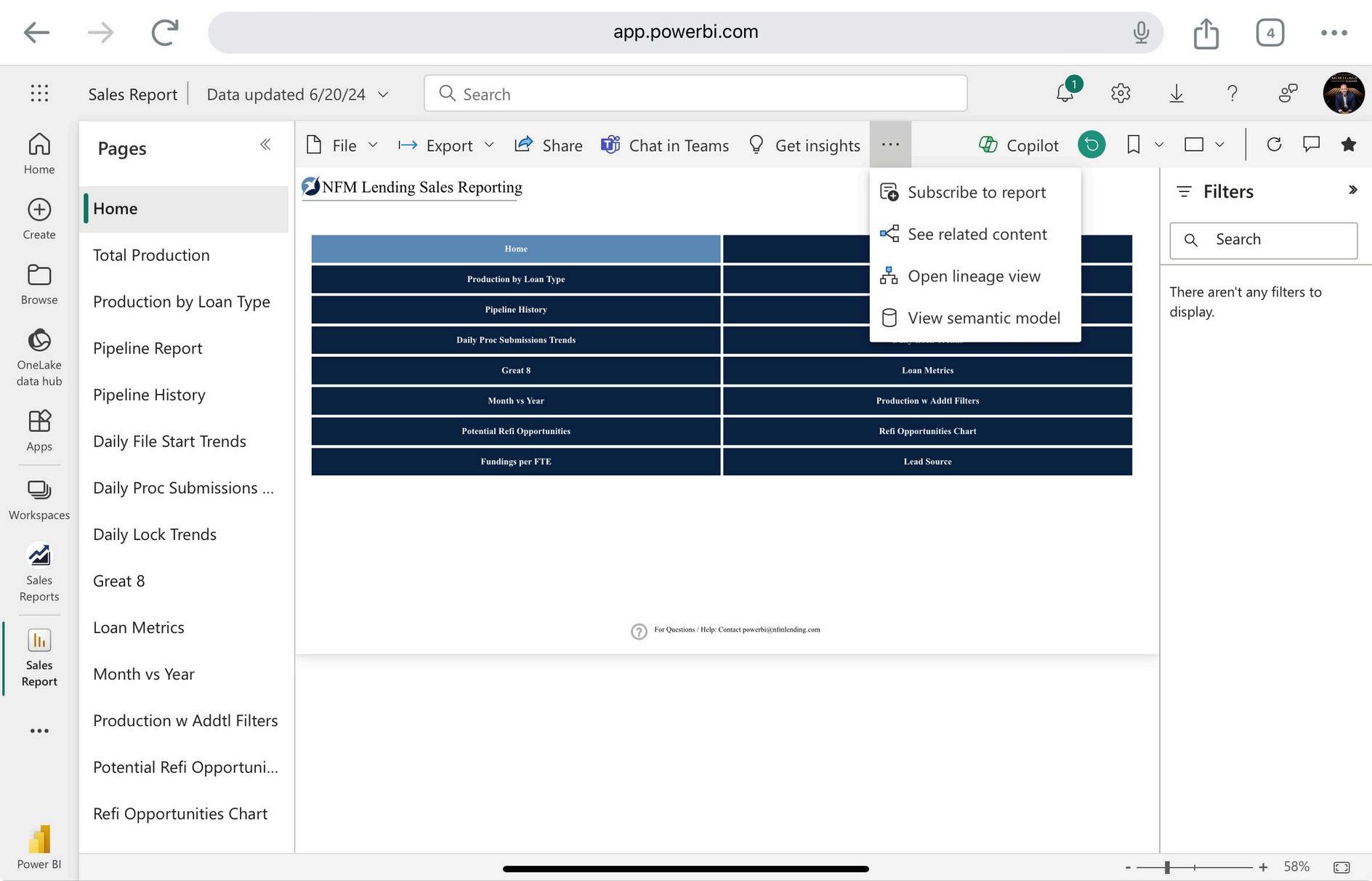Click the download icon in header
The height and width of the screenshot is (881, 1372).
tap(1177, 93)
